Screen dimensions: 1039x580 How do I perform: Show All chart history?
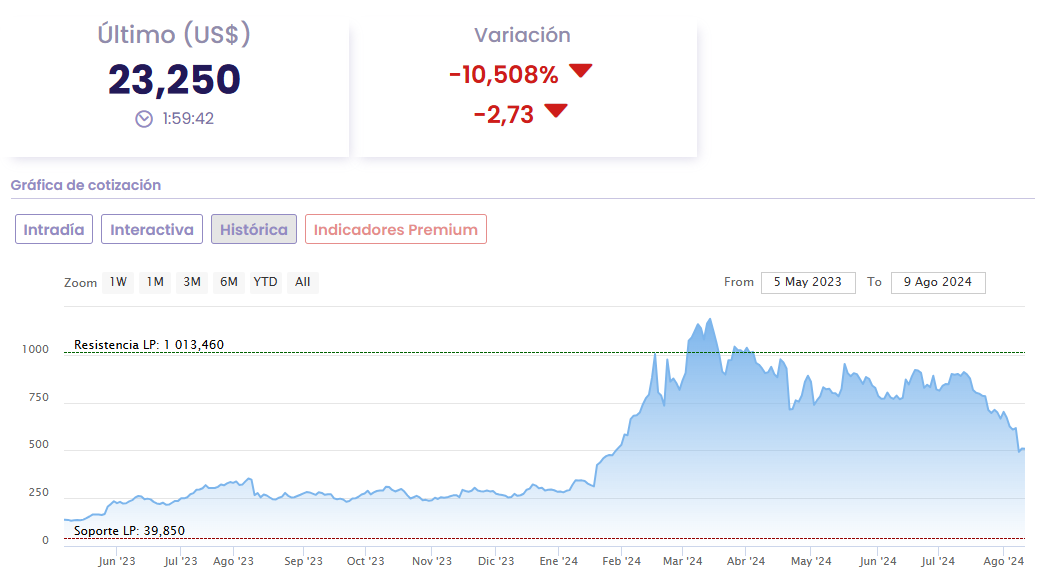point(303,282)
